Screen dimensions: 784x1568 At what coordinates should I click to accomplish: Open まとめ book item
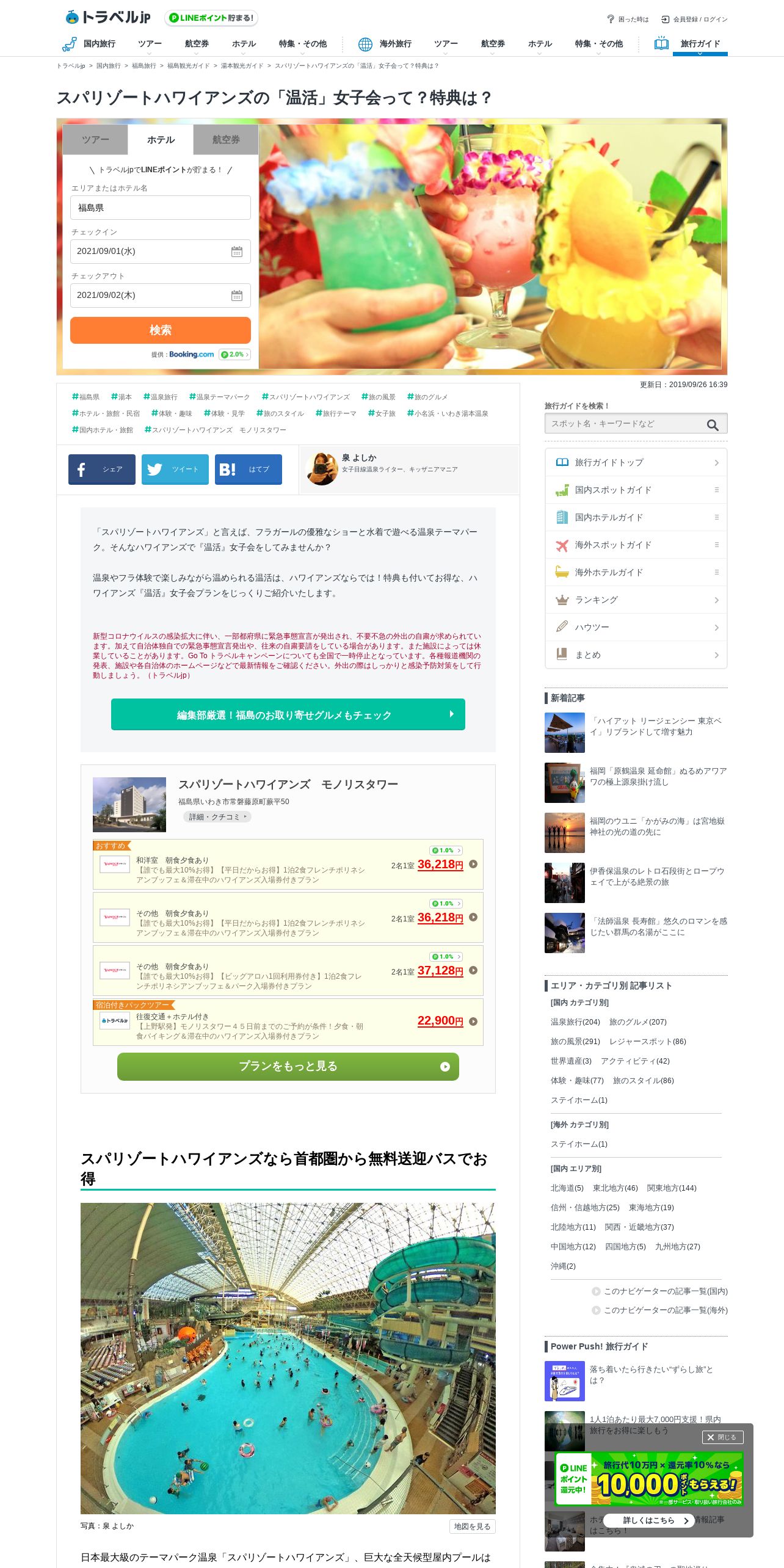point(636,655)
